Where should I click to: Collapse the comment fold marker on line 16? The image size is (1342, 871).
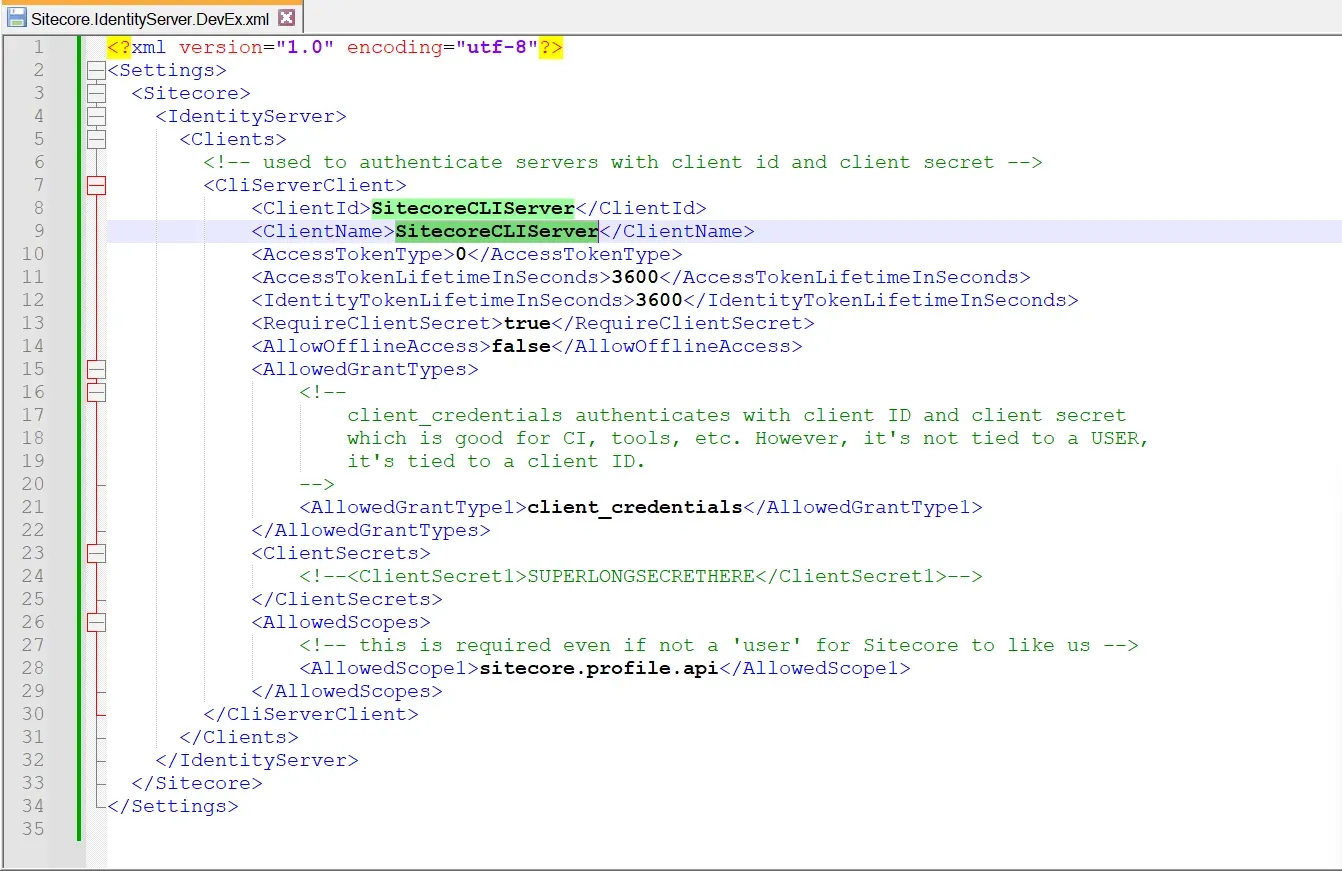tap(96, 392)
